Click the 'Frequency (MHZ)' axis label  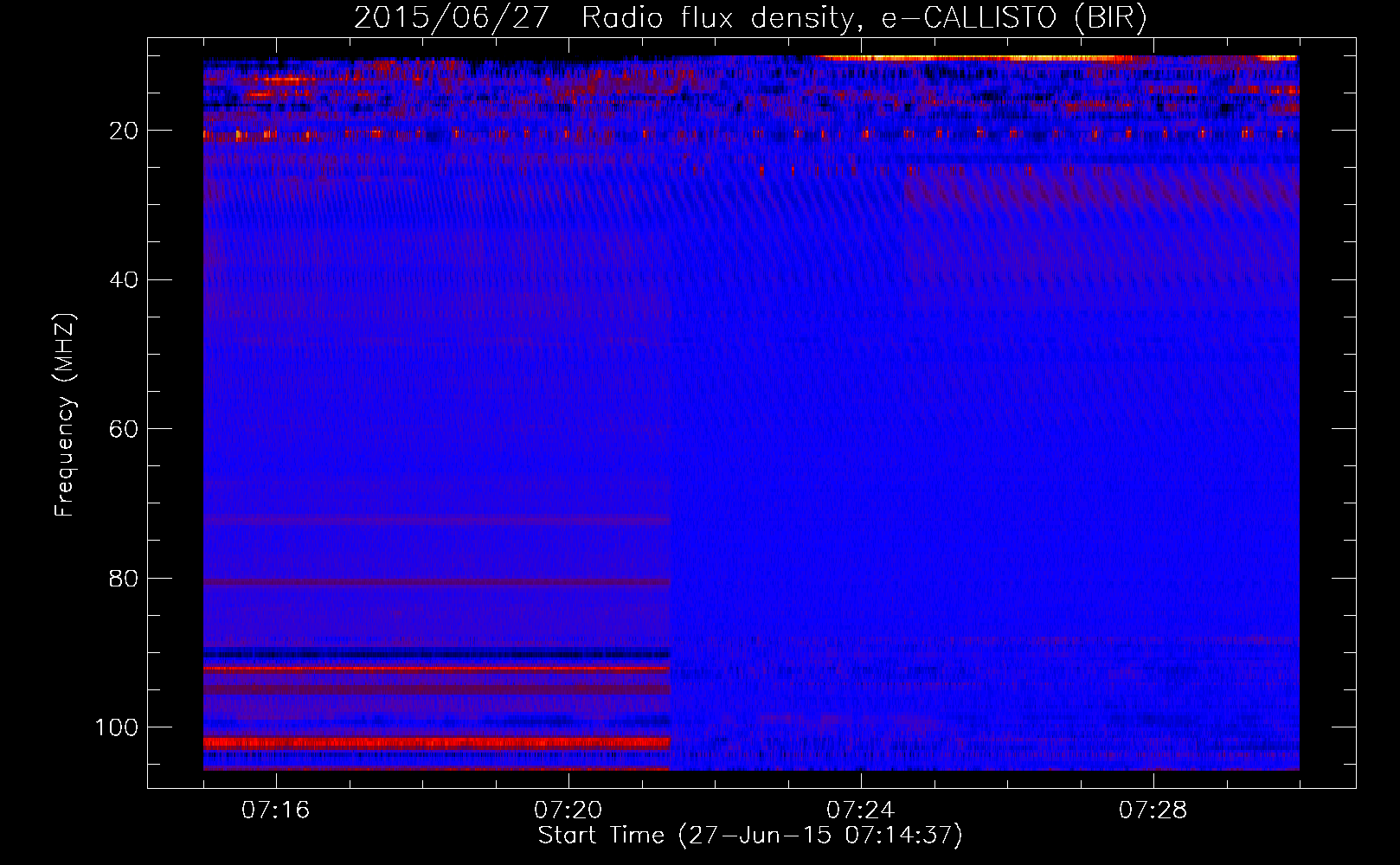(65, 415)
